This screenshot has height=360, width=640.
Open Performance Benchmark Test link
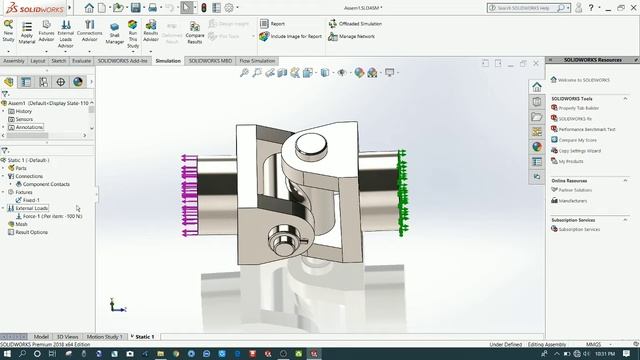(587, 129)
